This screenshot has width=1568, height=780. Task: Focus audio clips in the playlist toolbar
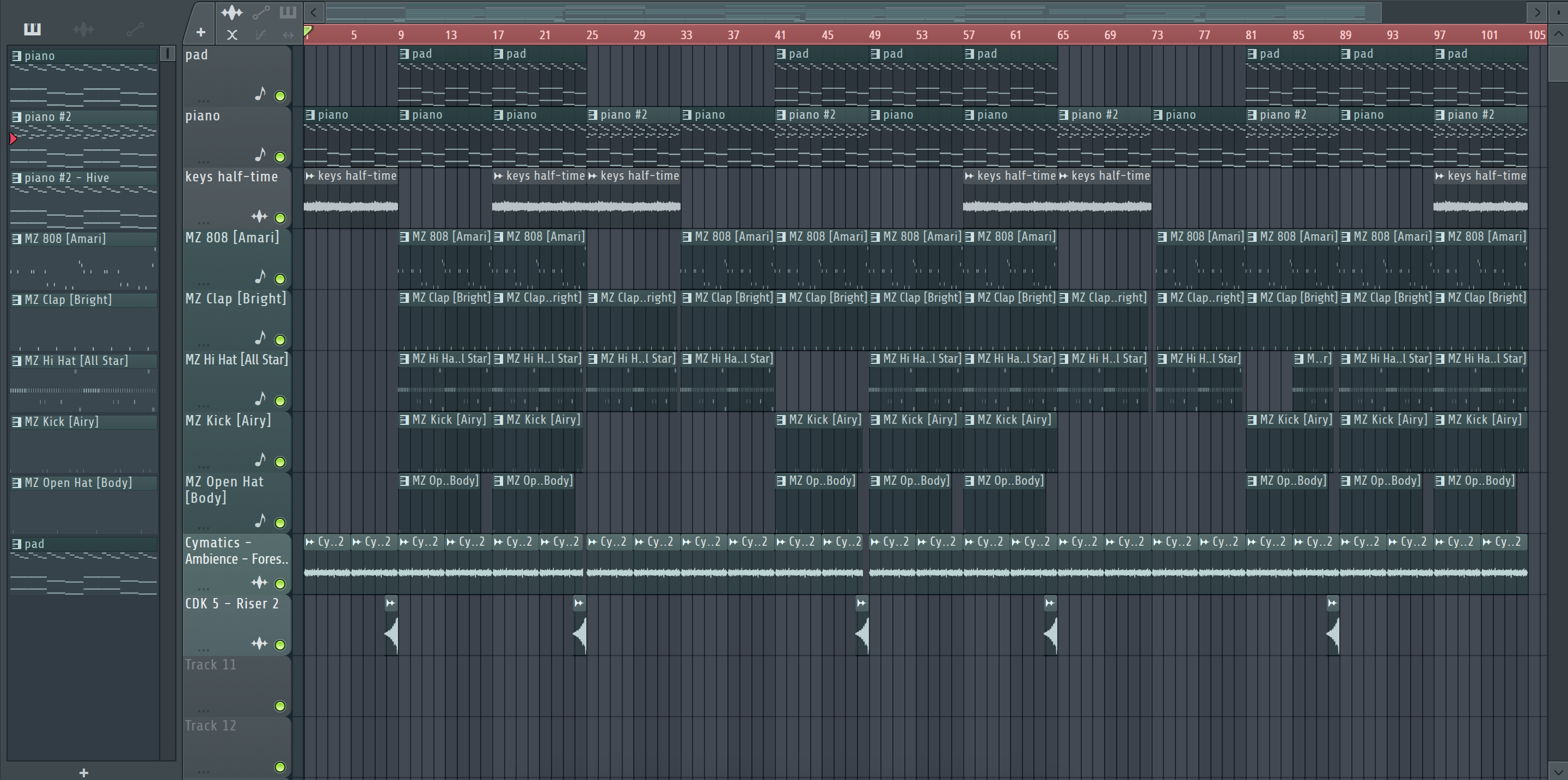[232, 12]
